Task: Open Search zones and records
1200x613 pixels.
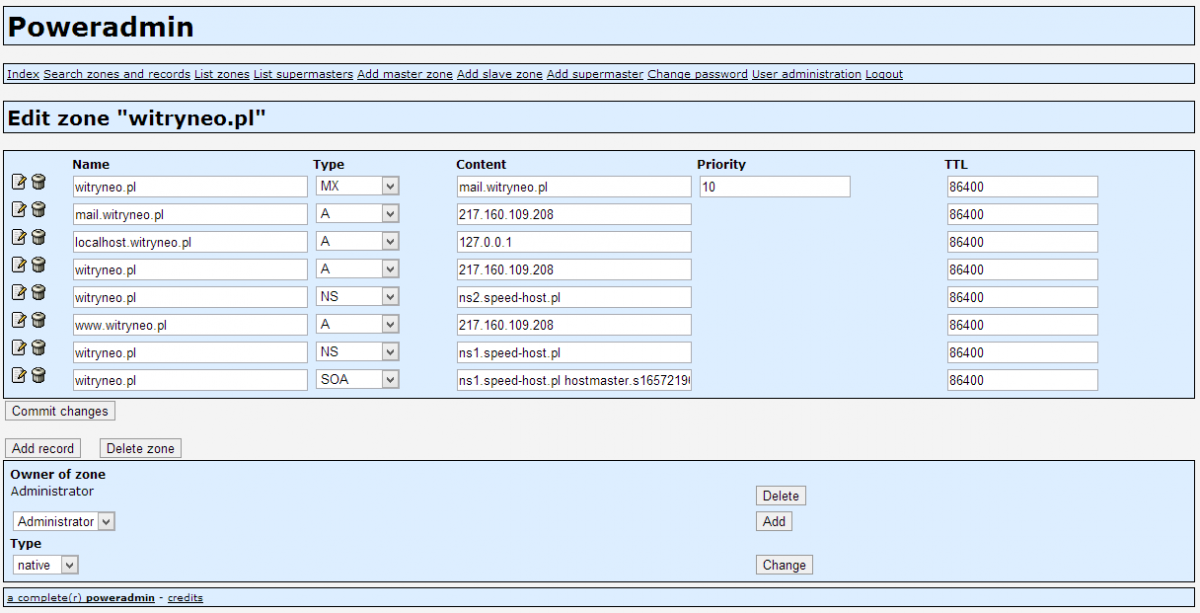Action: [x=117, y=74]
